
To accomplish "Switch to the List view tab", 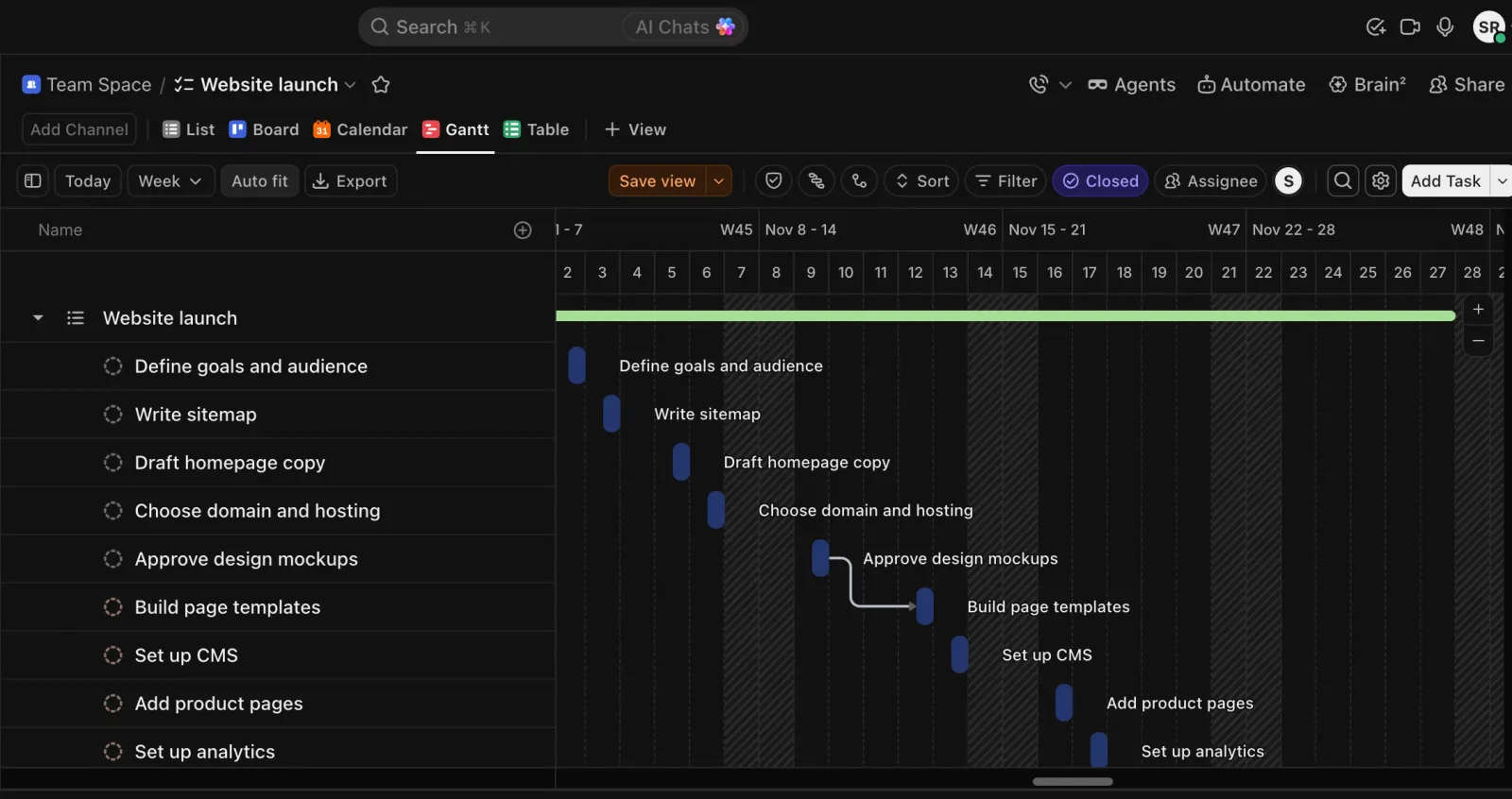I will pos(188,129).
